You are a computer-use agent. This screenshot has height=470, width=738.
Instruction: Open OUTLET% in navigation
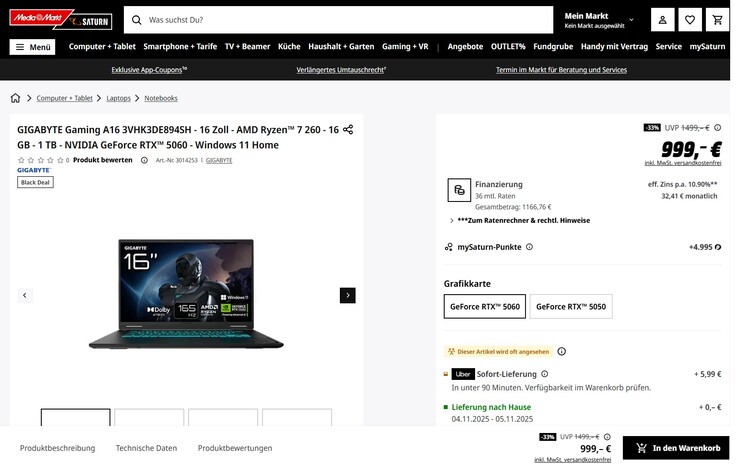pyautogui.click(x=508, y=47)
